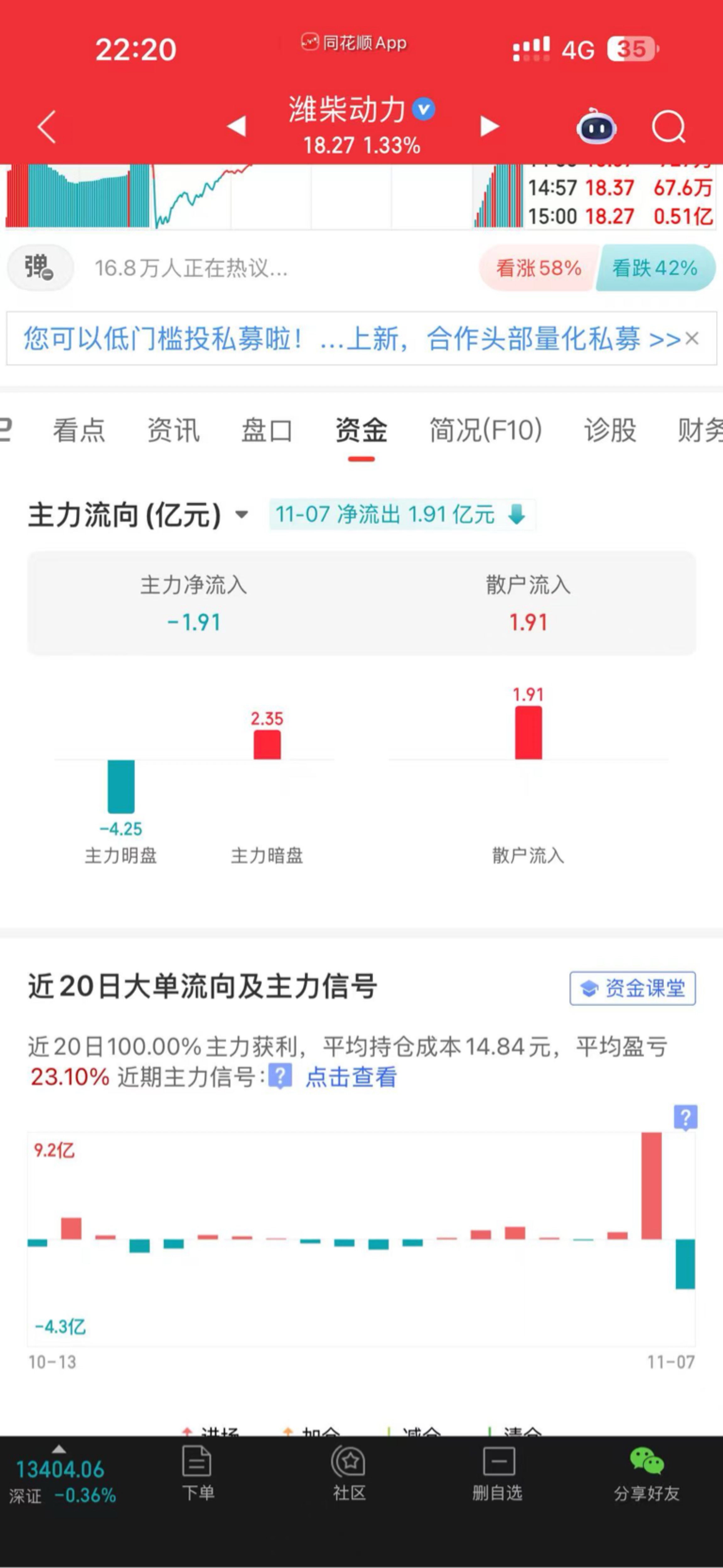Dismiss the private fund ad banner
Viewport: 723px width, 1568px height.
click(692, 338)
